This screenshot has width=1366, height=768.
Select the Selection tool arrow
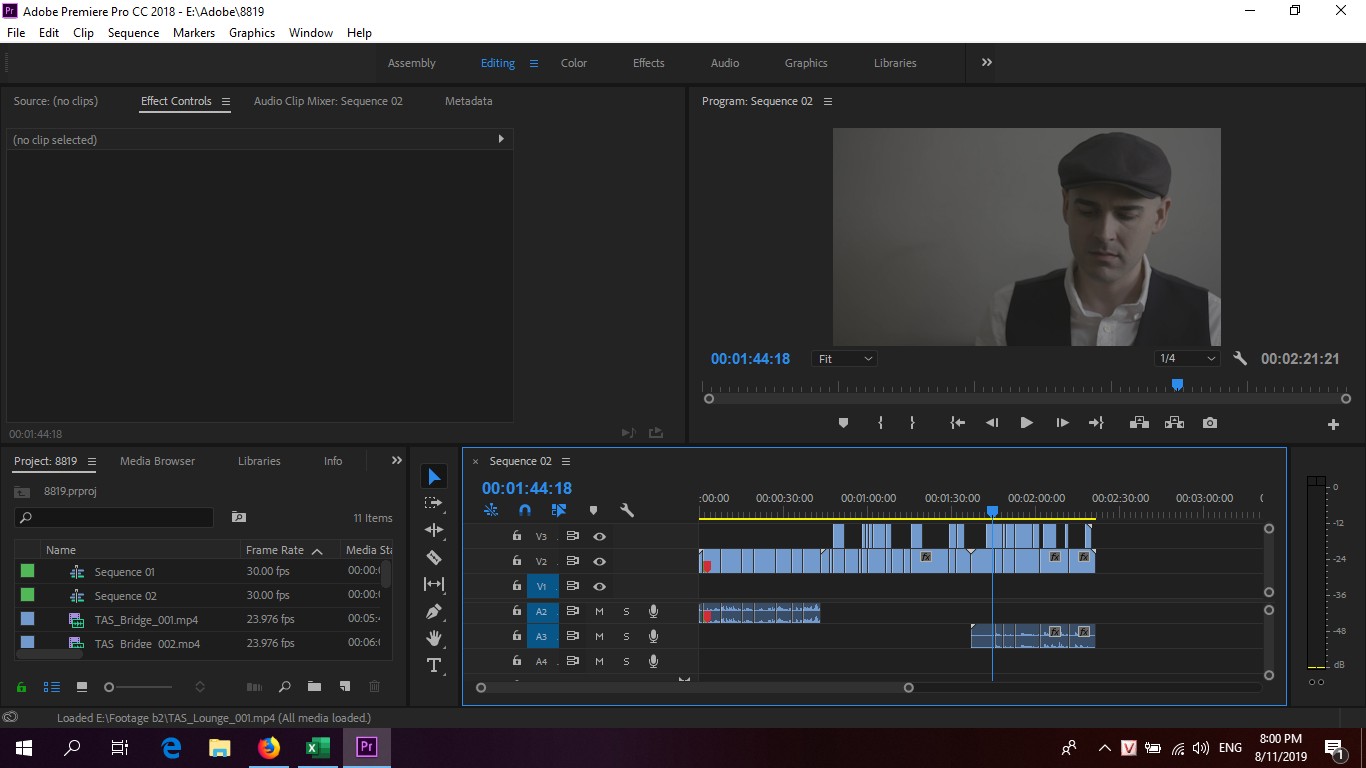[x=434, y=477]
